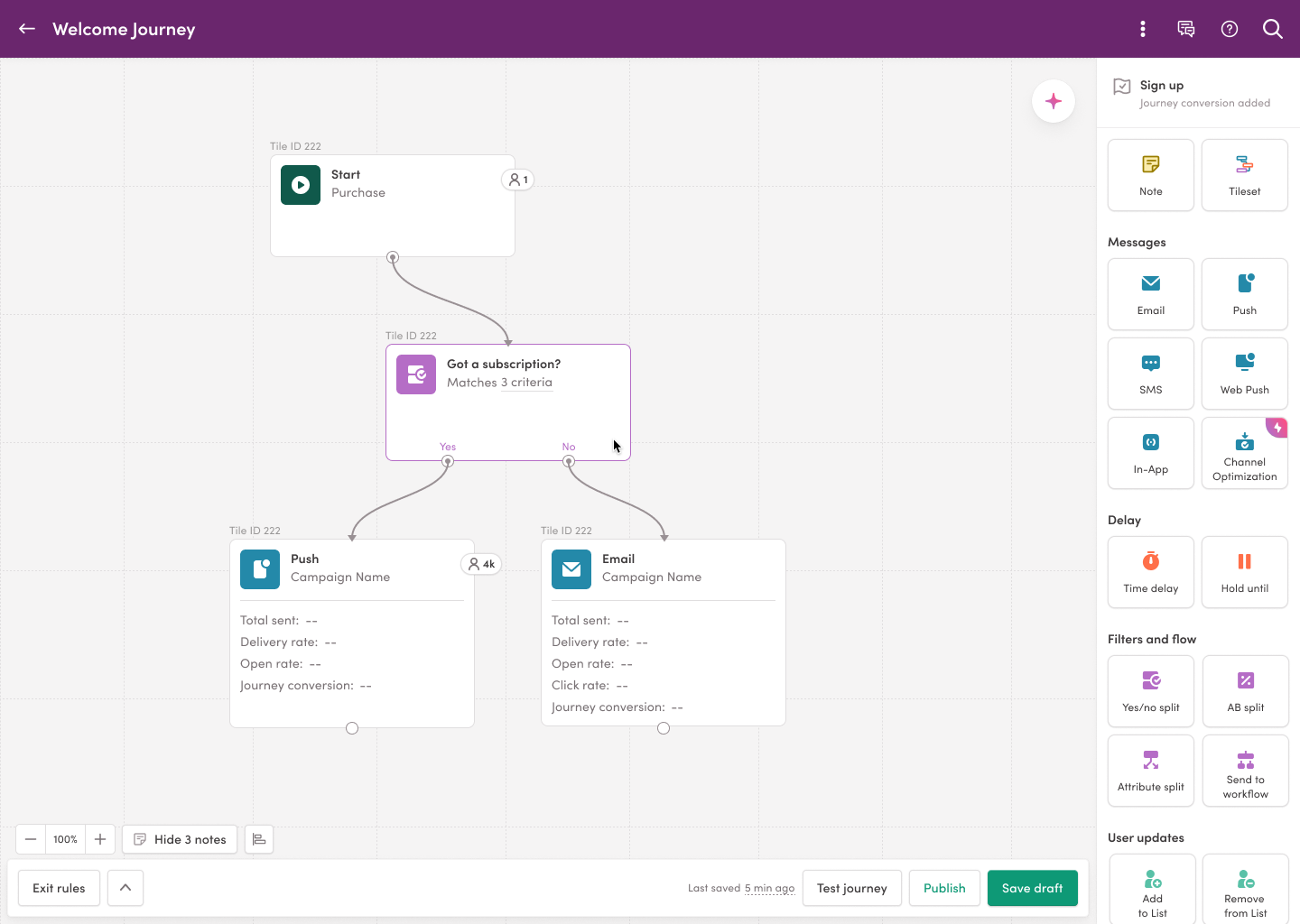
Task: Click the back arrow beside Welcome Journey
Action: click(x=27, y=29)
